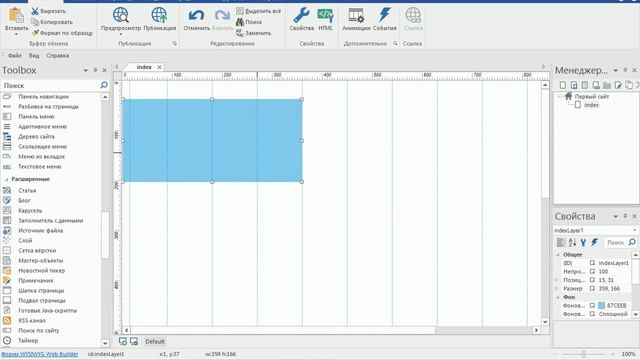The image size is (640, 360).
Task: Click the Properties search field
Action: click(616, 242)
